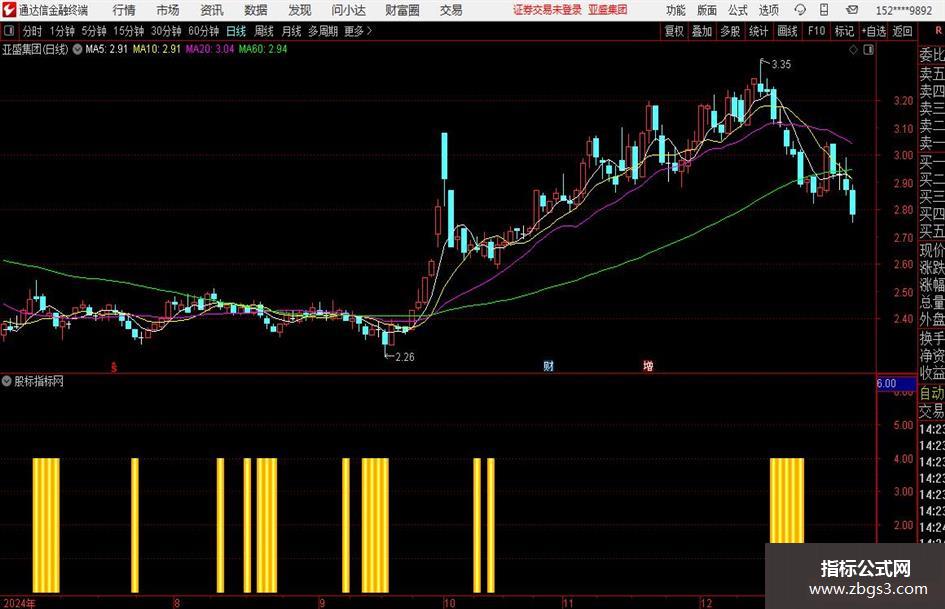Click the 复权 toolbar button
The width and height of the screenshot is (945, 609).
[x=674, y=31]
